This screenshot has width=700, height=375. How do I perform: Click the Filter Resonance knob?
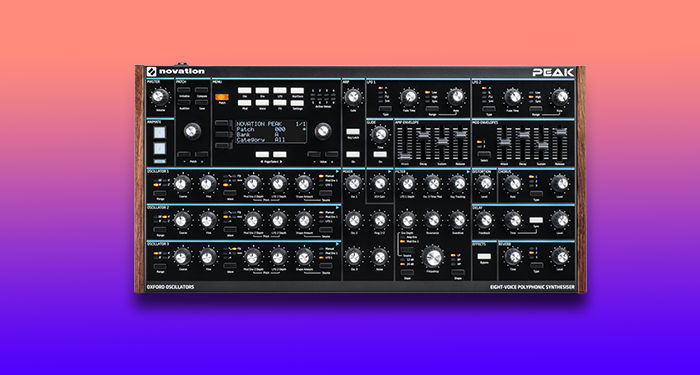click(432, 220)
